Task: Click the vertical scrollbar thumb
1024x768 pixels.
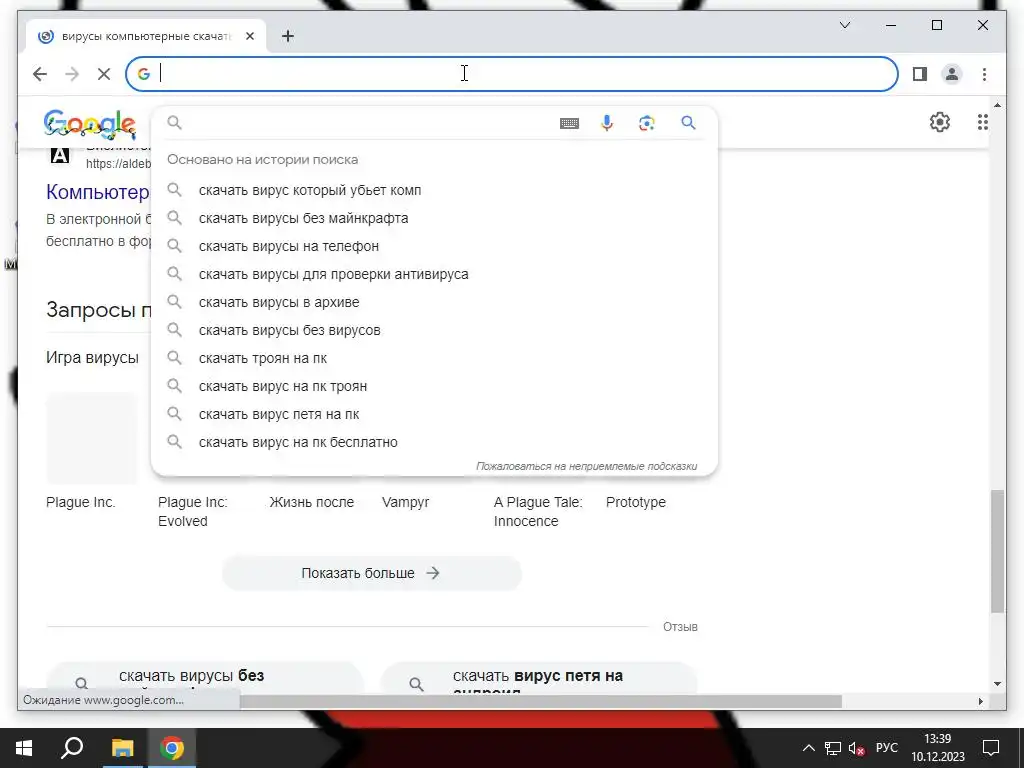Action: point(997,551)
